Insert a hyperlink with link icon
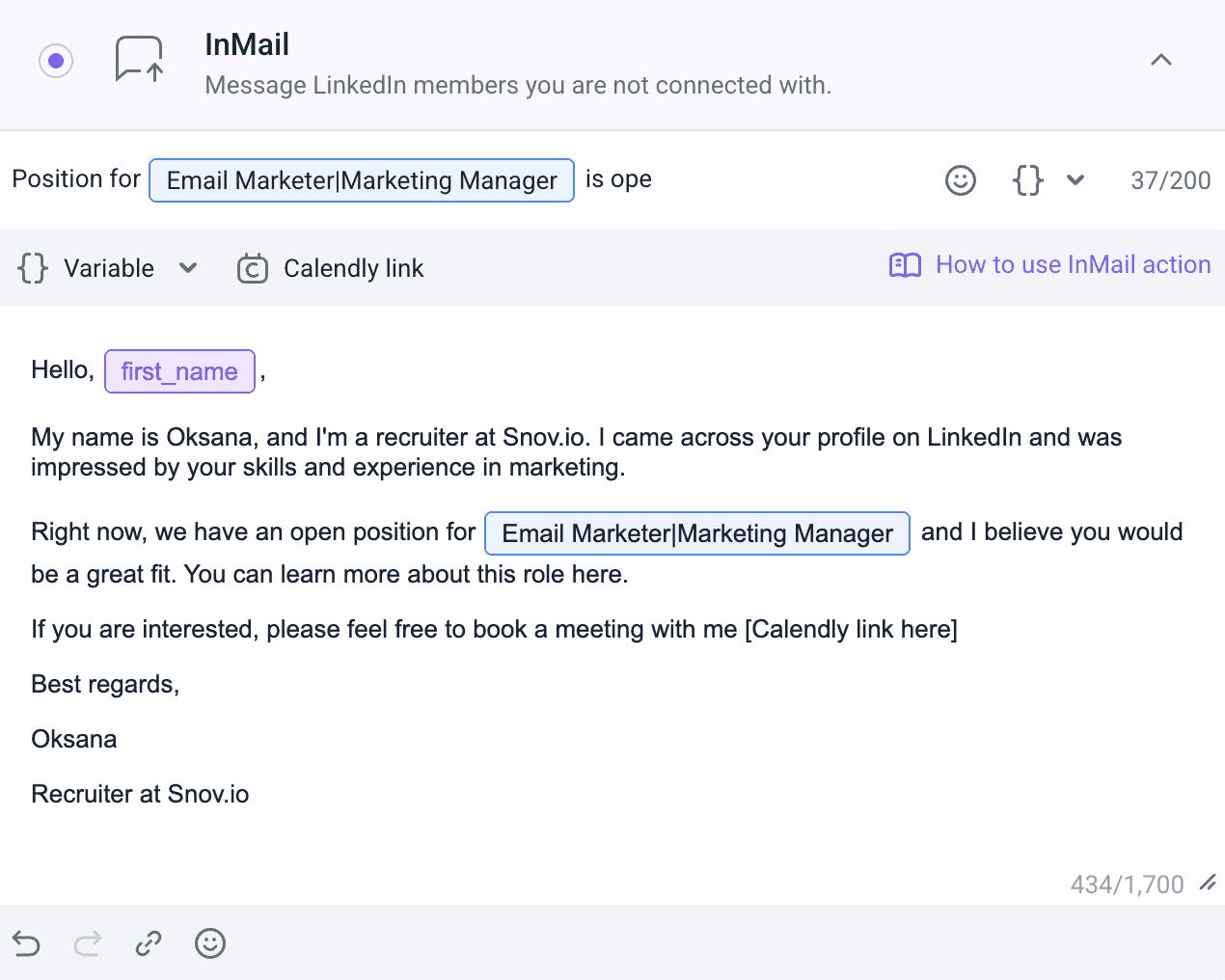 pos(149,943)
